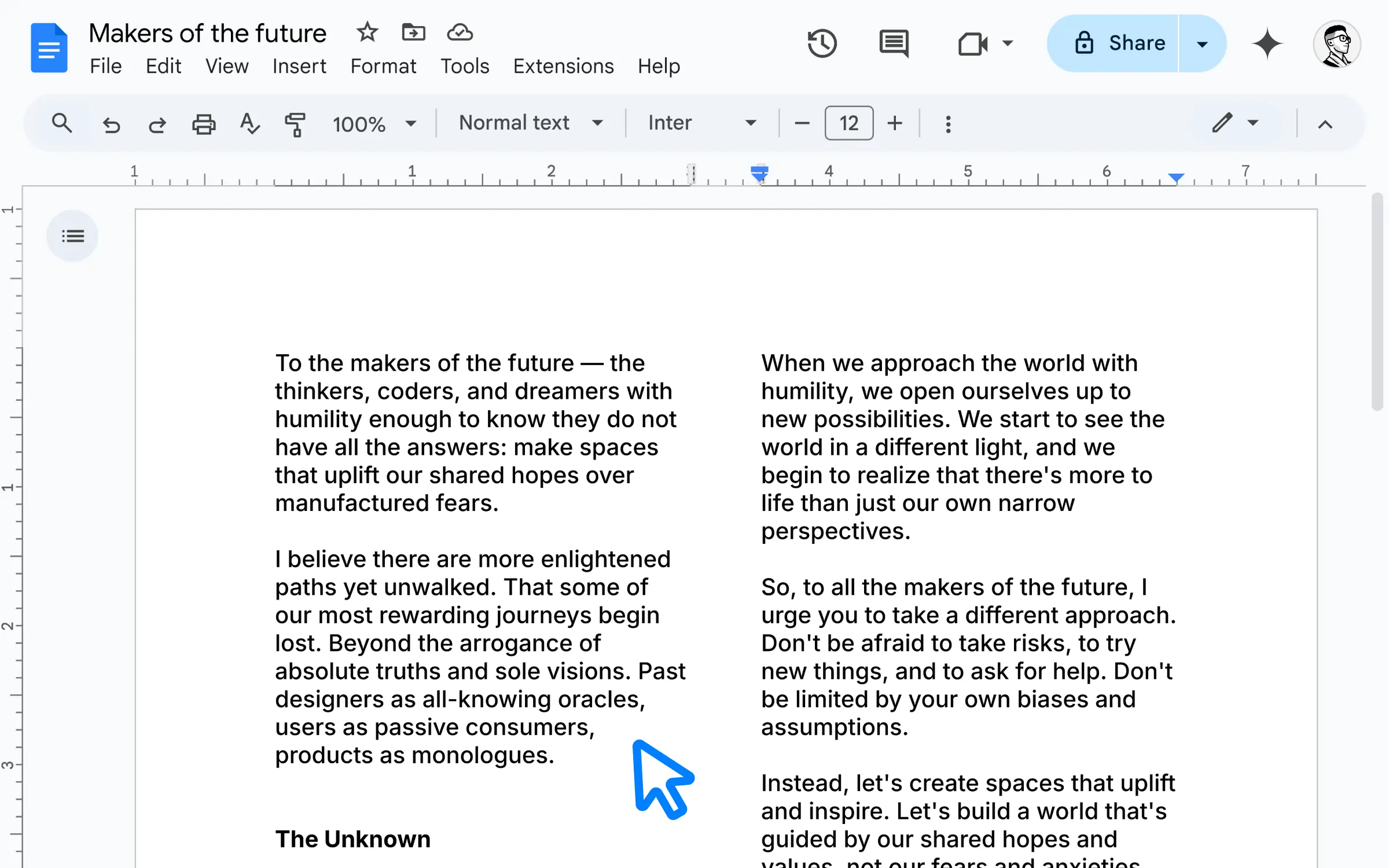The image size is (1389, 868).
Task: Open the Format menu
Action: [x=383, y=65]
